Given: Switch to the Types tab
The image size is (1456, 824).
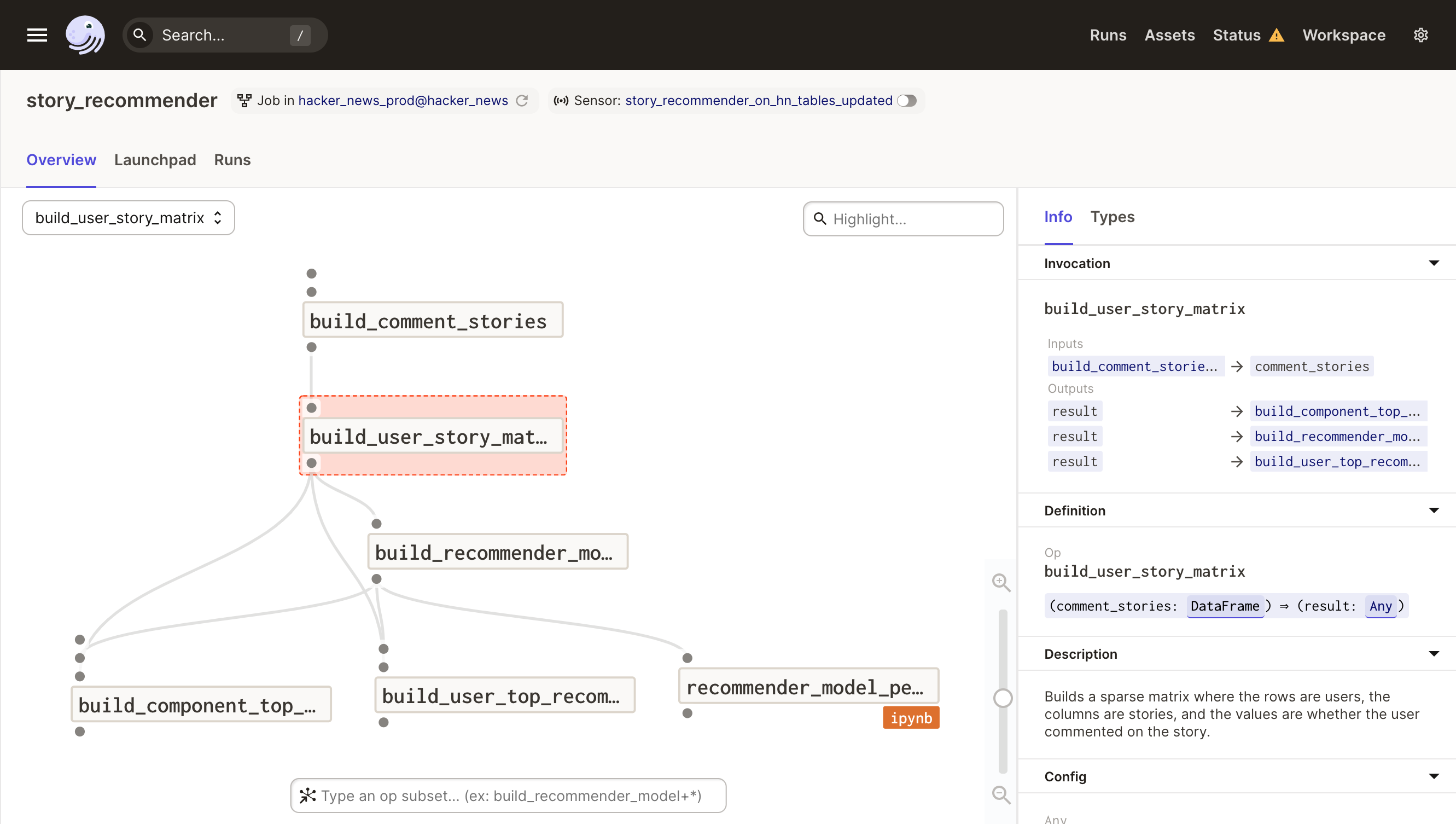Looking at the screenshot, I should click(1111, 217).
